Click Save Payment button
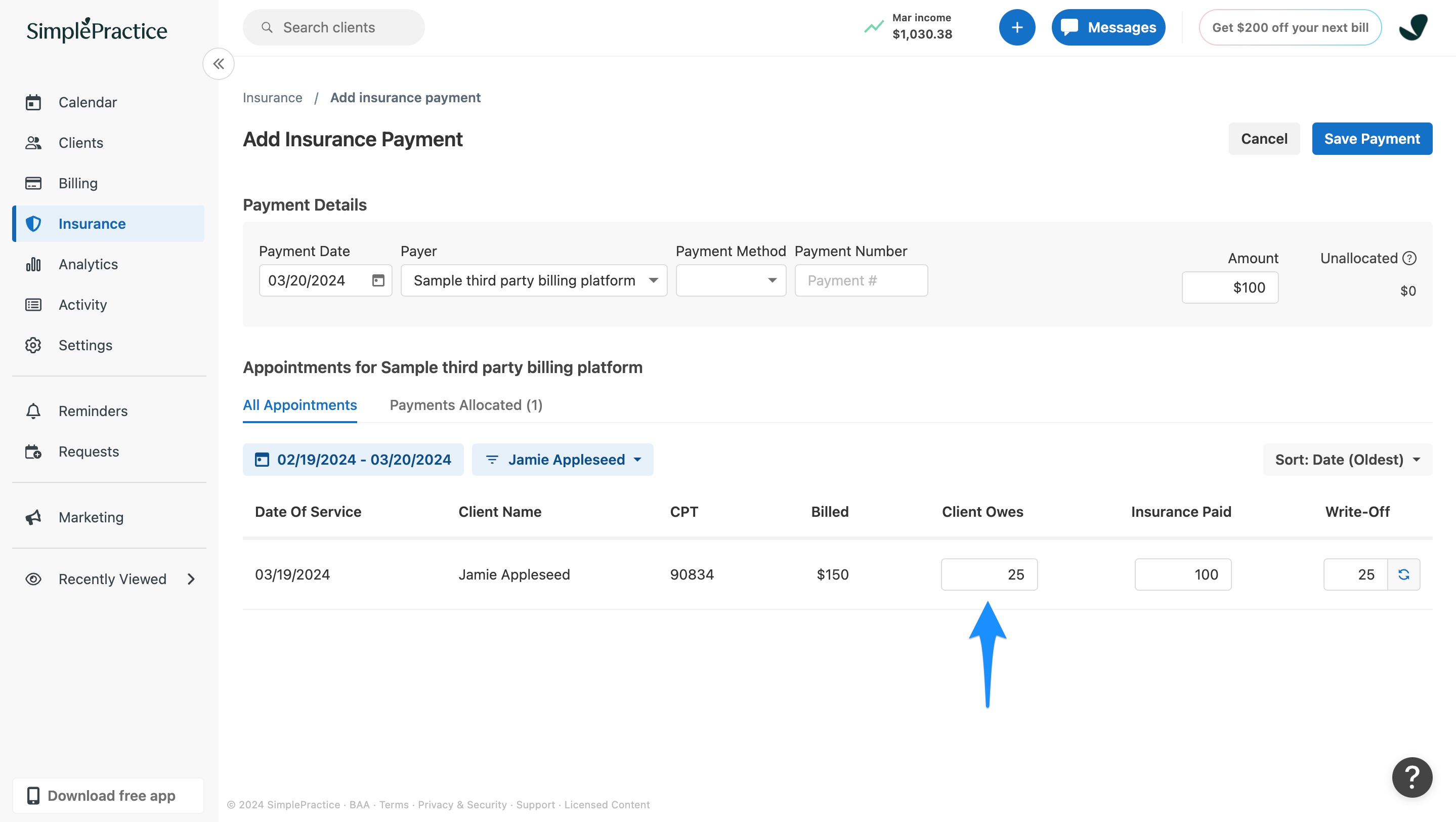This screenshot has width=1456, height=822. [x=1372, y=139]
